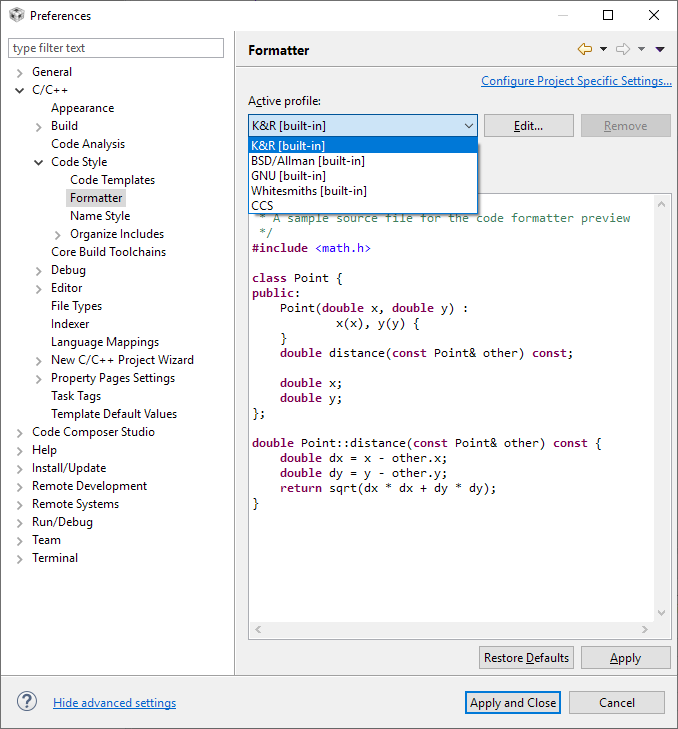Image resolution: width=678 pixels, height=729 pixels.
Task: Expand the Terminal tree node
Action: [20, 559]
